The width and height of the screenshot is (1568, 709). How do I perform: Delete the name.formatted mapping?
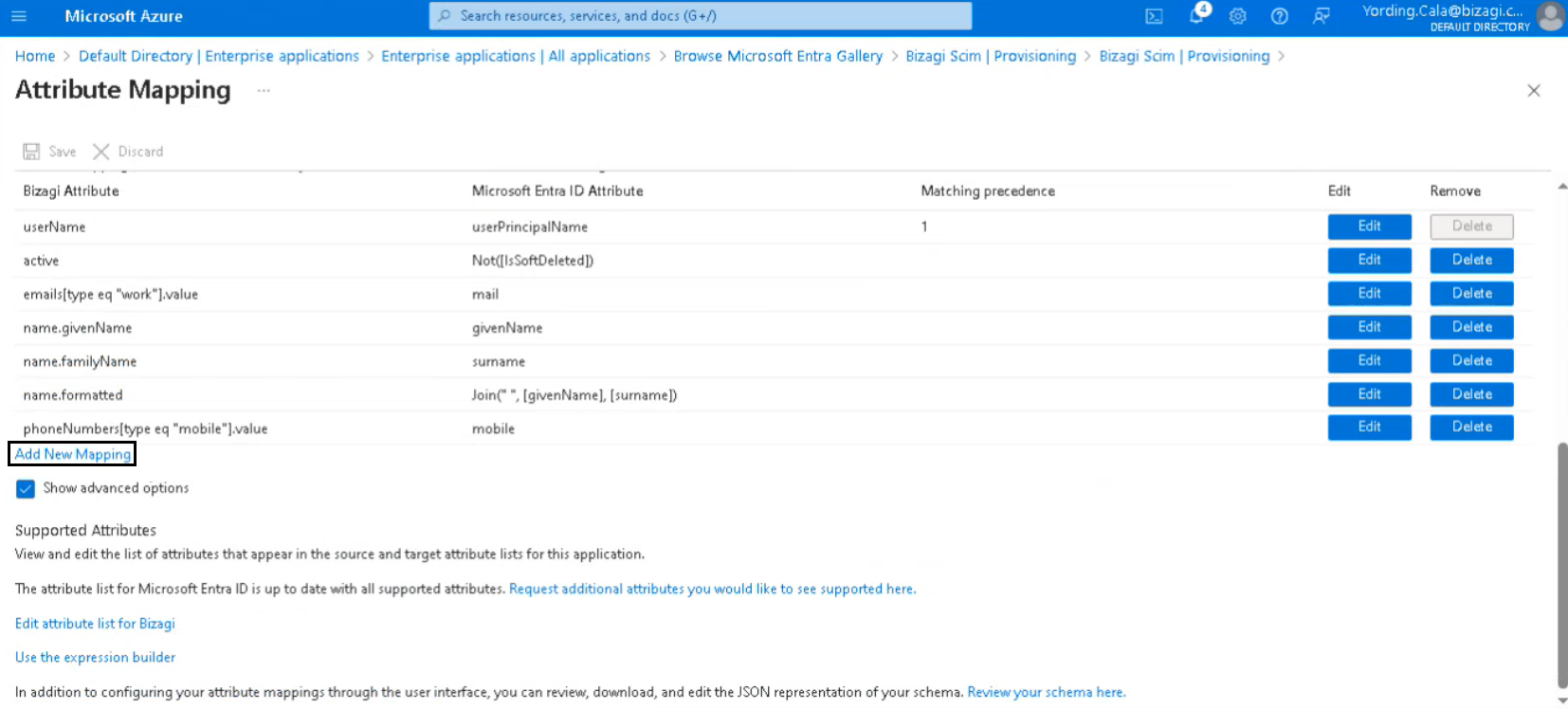point(1471,394)
